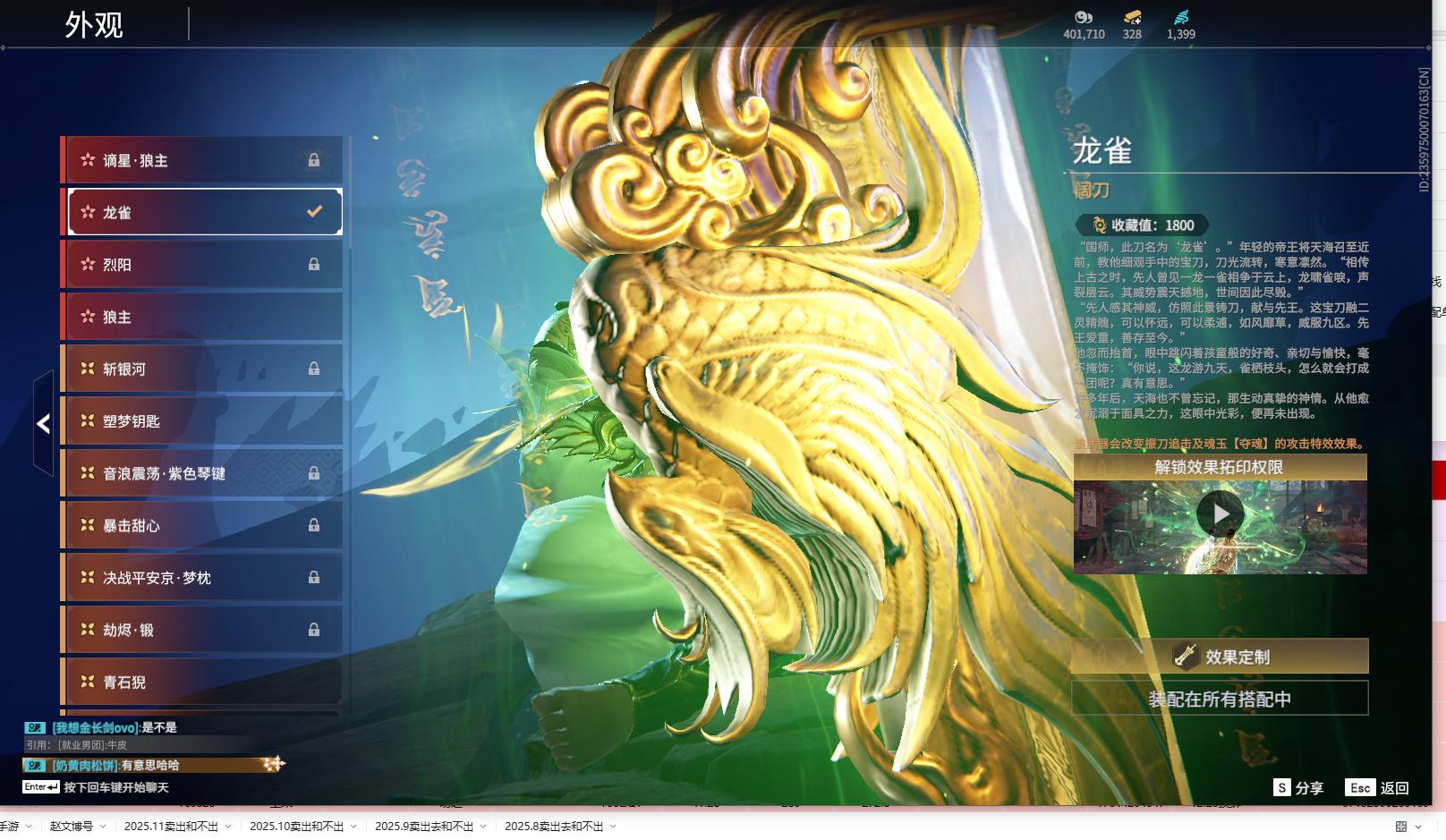Play the effect preview video
The image size is (1446, 840).
(x=1221, y=514)
